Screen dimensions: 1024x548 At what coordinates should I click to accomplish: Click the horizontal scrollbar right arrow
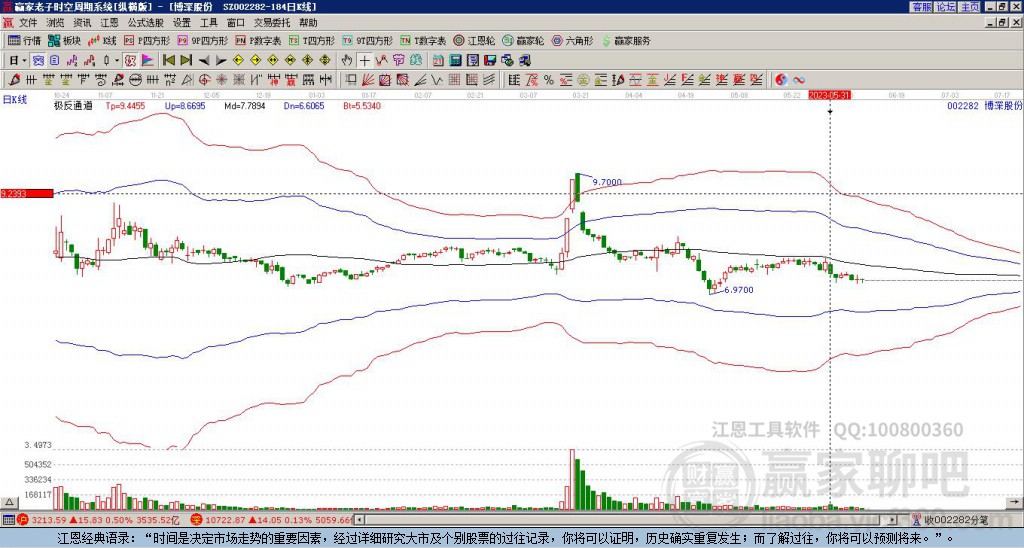click(893, 520)
